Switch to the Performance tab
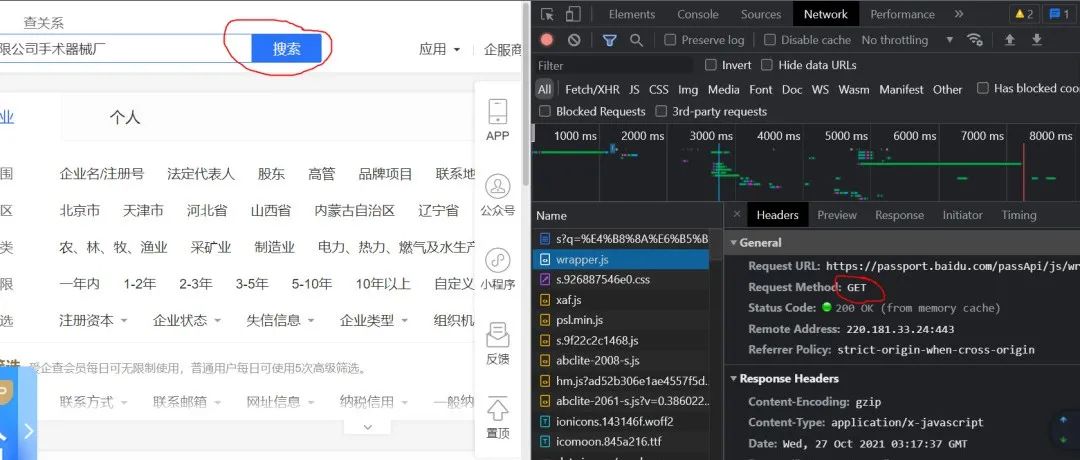Screen dimensions: 1080x460 pos(902,14)
